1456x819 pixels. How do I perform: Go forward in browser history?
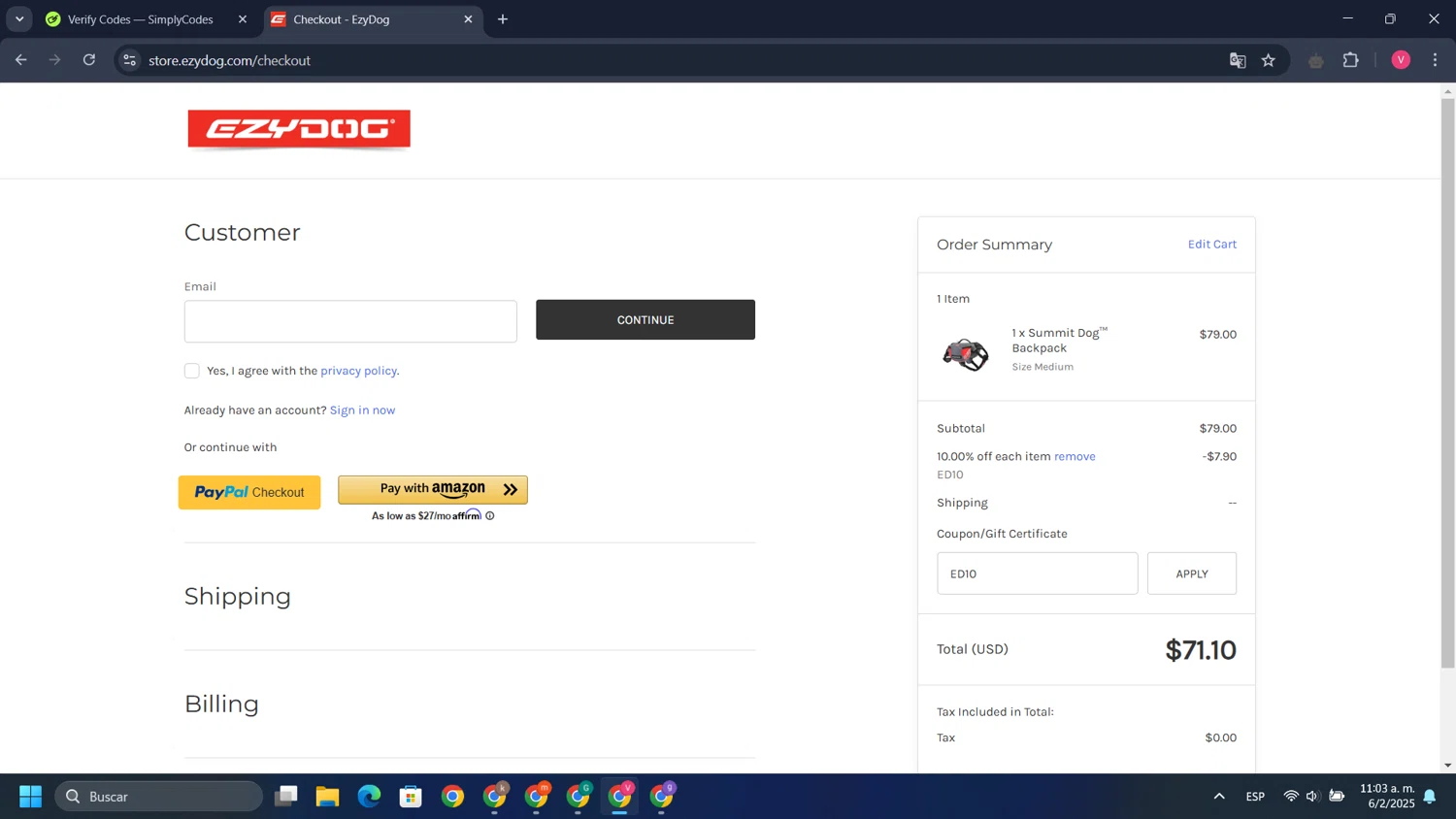[x=55, y=60]
